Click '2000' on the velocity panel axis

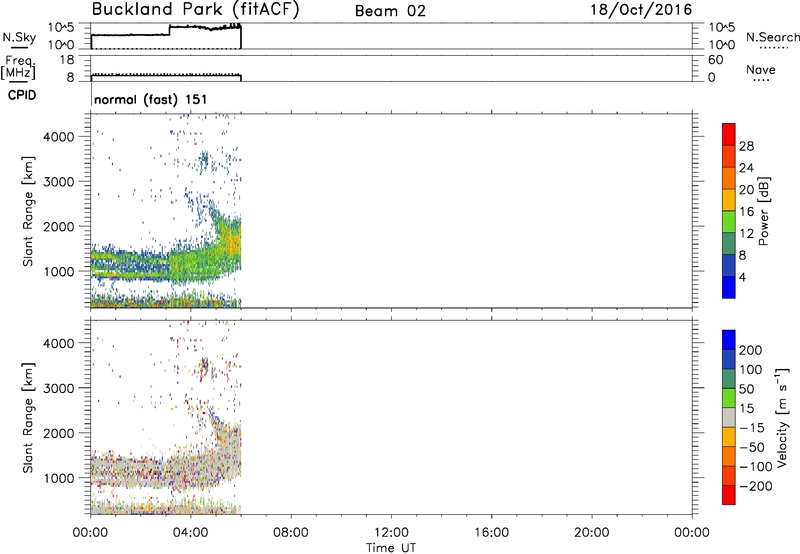click(x=59, y=433)
